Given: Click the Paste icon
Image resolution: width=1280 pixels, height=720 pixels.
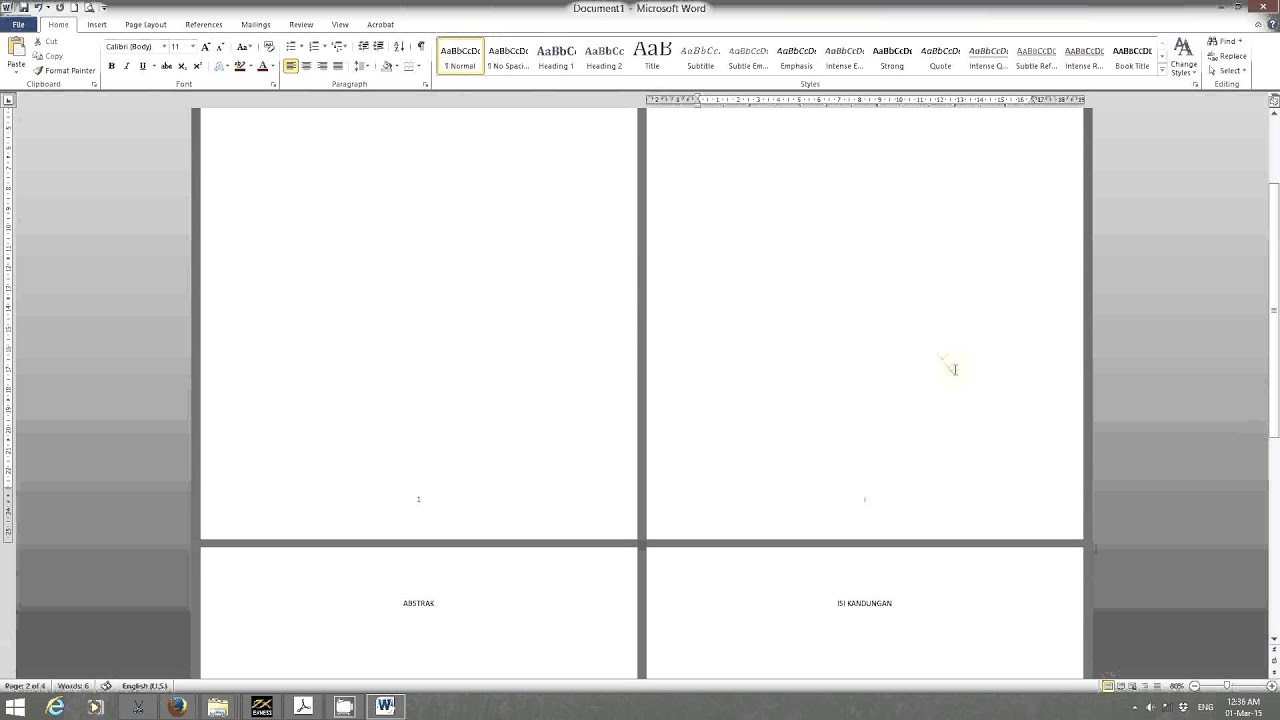Looking at the screenshot, I should click(16, 47).
